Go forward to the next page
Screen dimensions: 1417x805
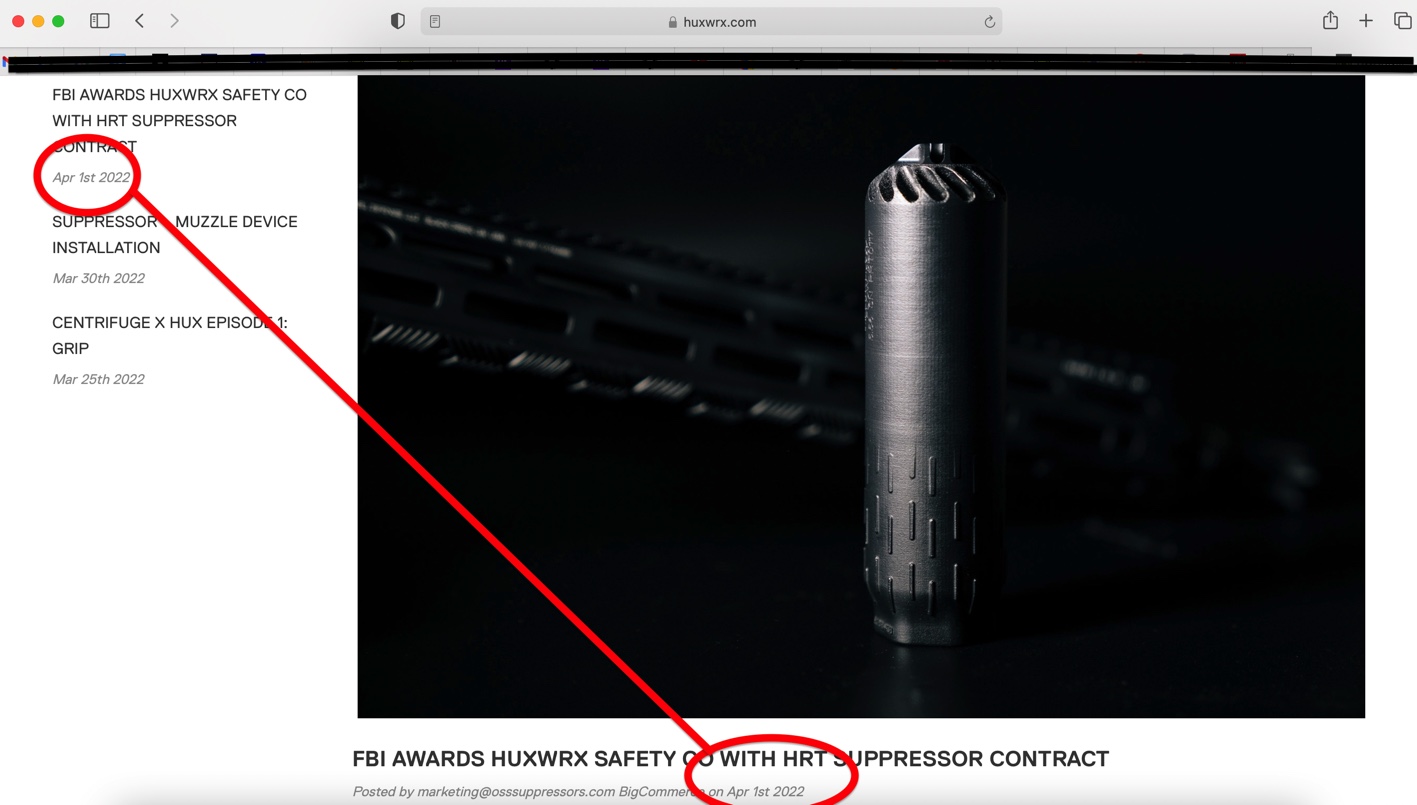point(174,21)
